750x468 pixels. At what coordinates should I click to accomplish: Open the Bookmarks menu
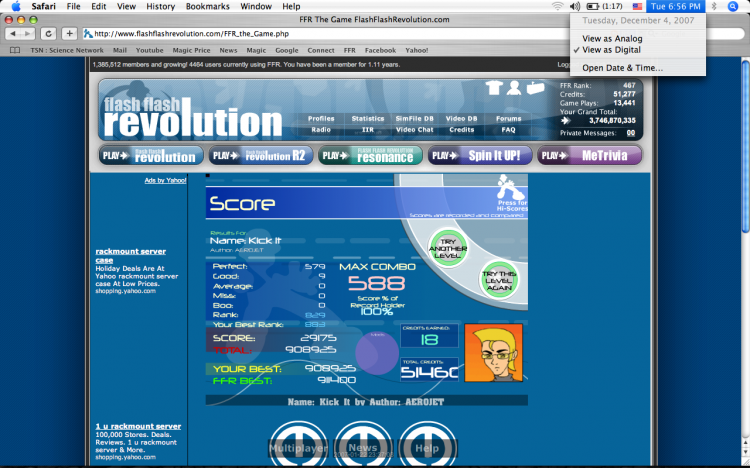[x=208, y=6]
